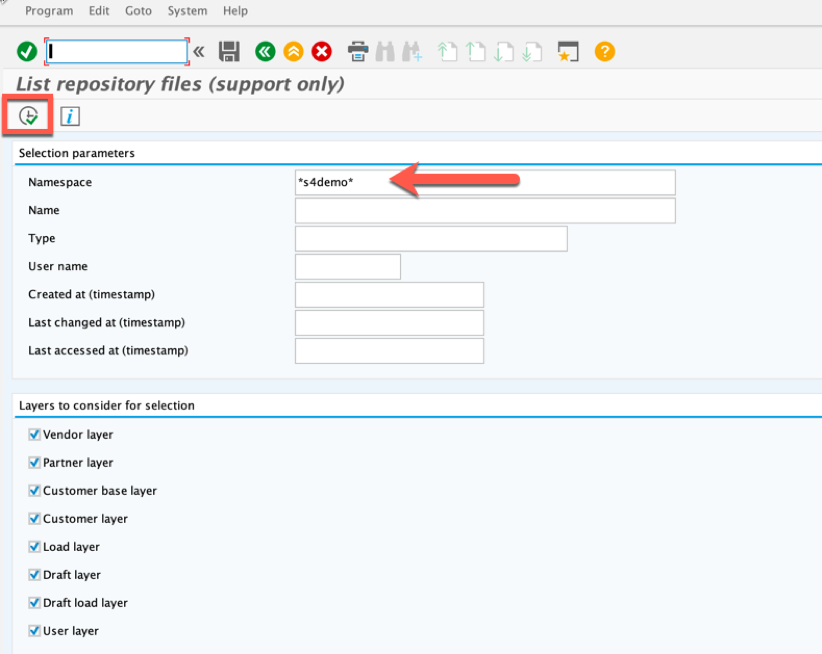This screenshot has width=822, height=654.
Task: Click the Find binoculars icon
Action: (x=385, y=52)
